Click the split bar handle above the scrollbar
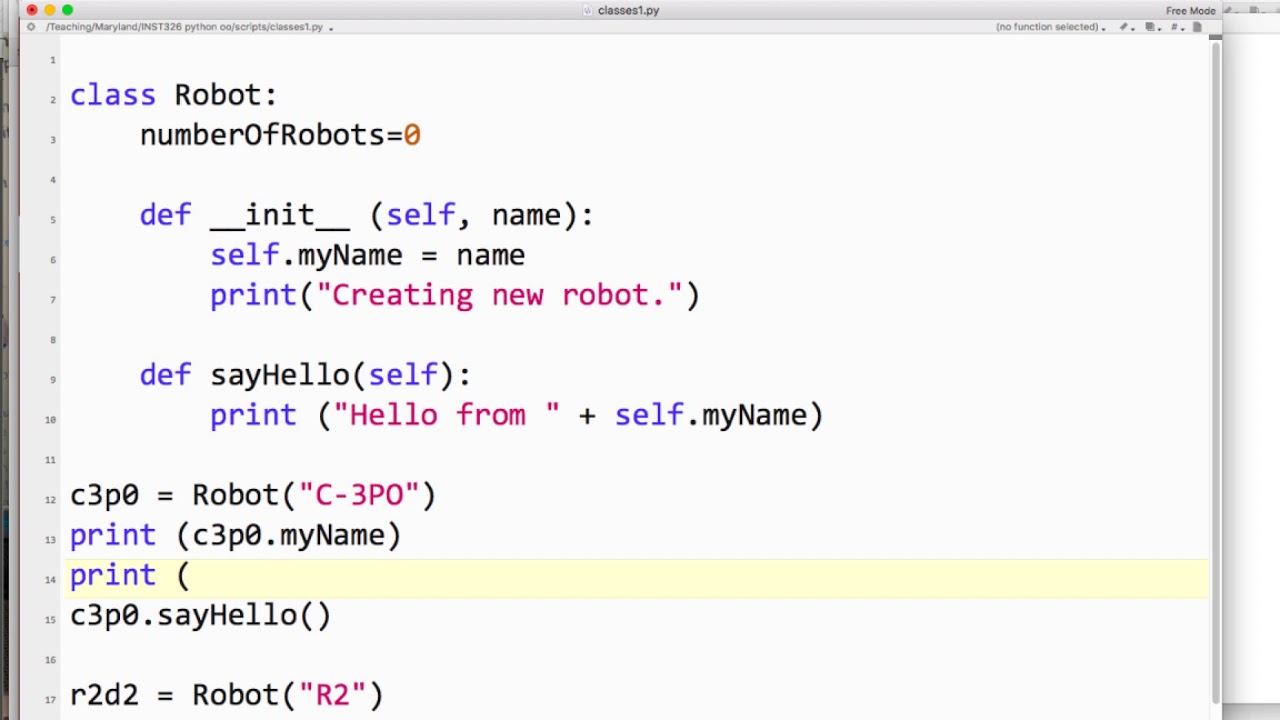This screenshot has width=1280, height=720. click(1215, 38)
